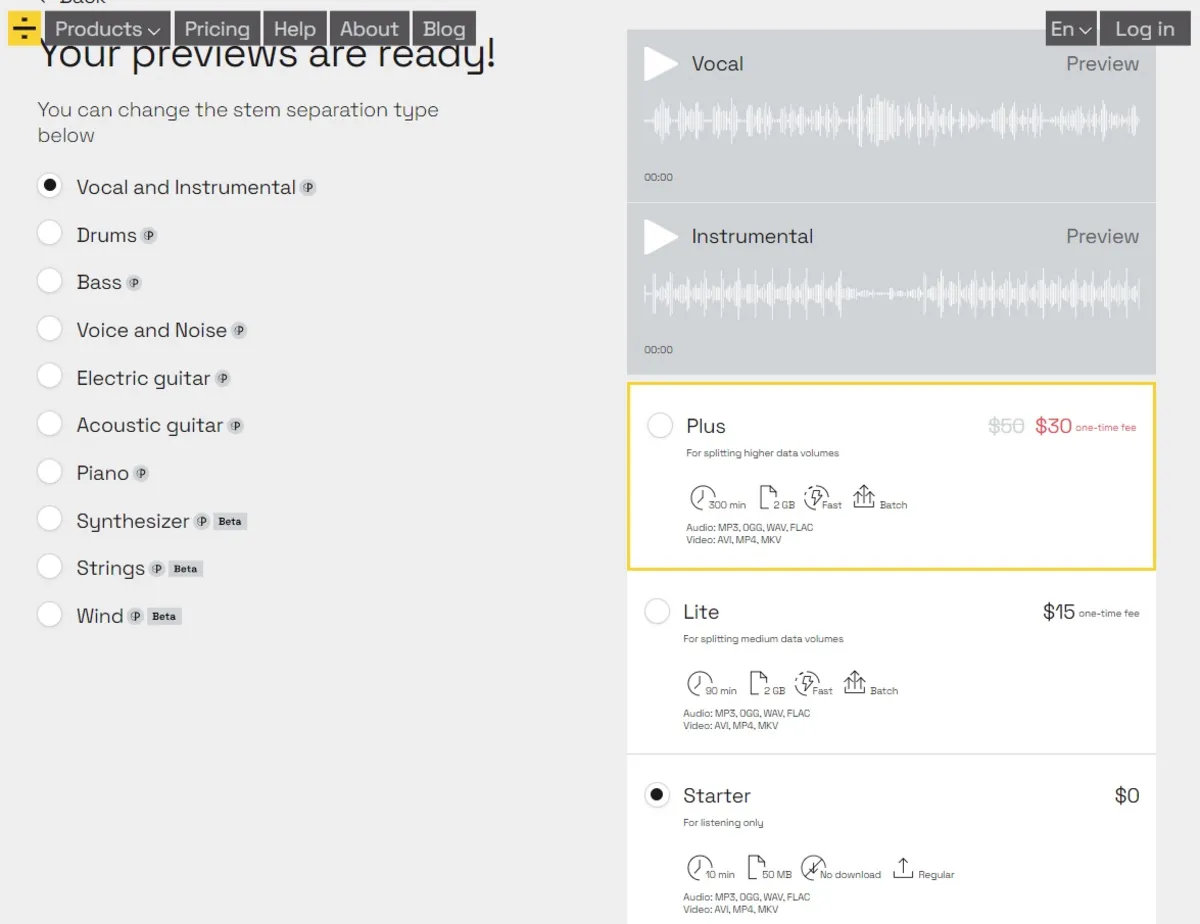Seek within the Vocal waveform
The width and height of the screenshot is (1200, 924).
(x=891, y=121)
